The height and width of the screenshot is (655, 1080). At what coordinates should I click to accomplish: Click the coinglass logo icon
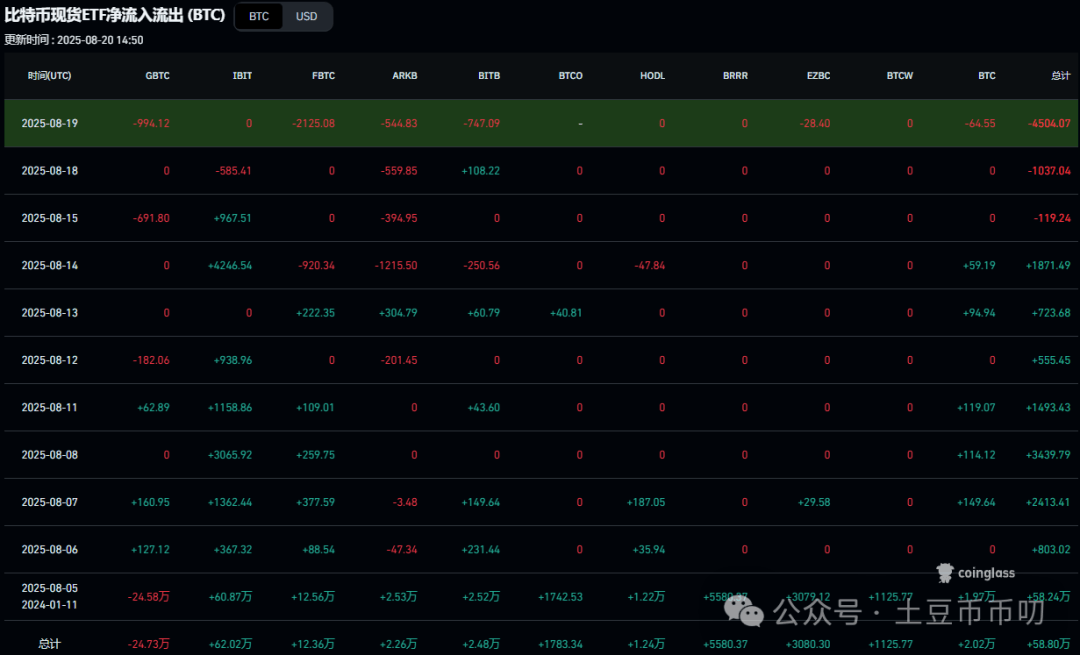point(945,573)
